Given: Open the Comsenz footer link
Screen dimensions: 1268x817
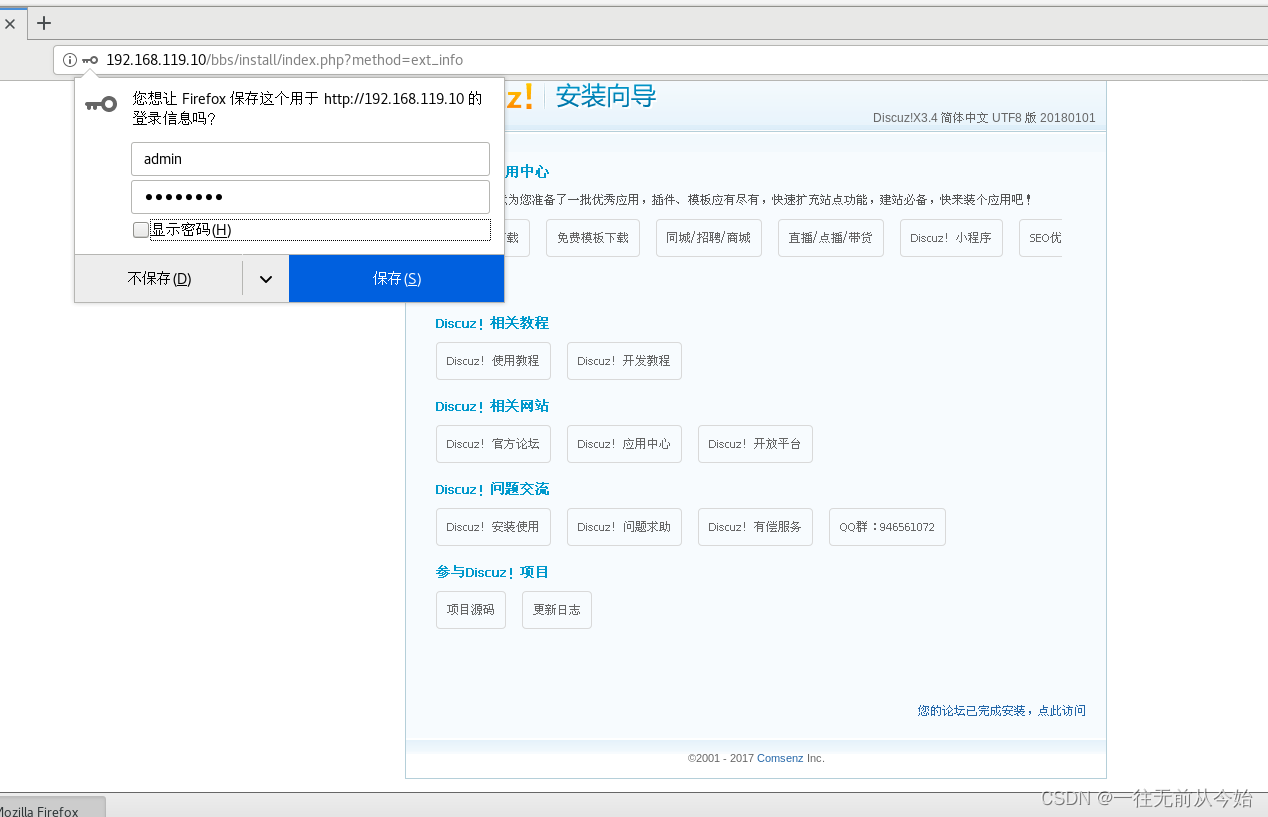Looking at the screenshot, I should [780, 758].
